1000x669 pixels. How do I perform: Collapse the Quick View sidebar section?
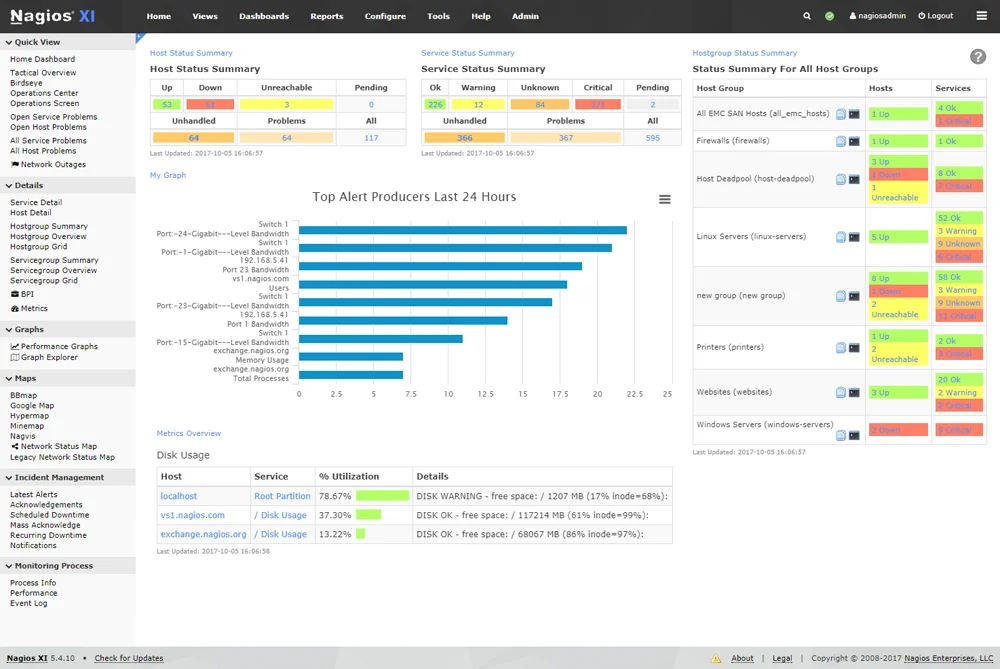[9, 41]
